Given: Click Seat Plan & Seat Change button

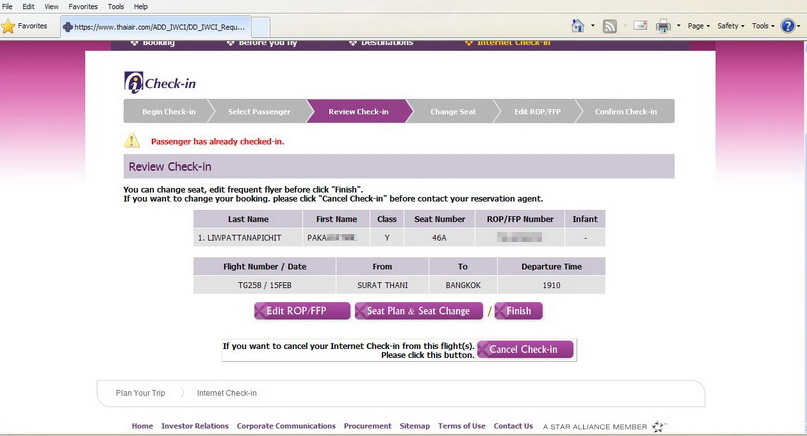Looking at the screenshot, I should [418, 311].
